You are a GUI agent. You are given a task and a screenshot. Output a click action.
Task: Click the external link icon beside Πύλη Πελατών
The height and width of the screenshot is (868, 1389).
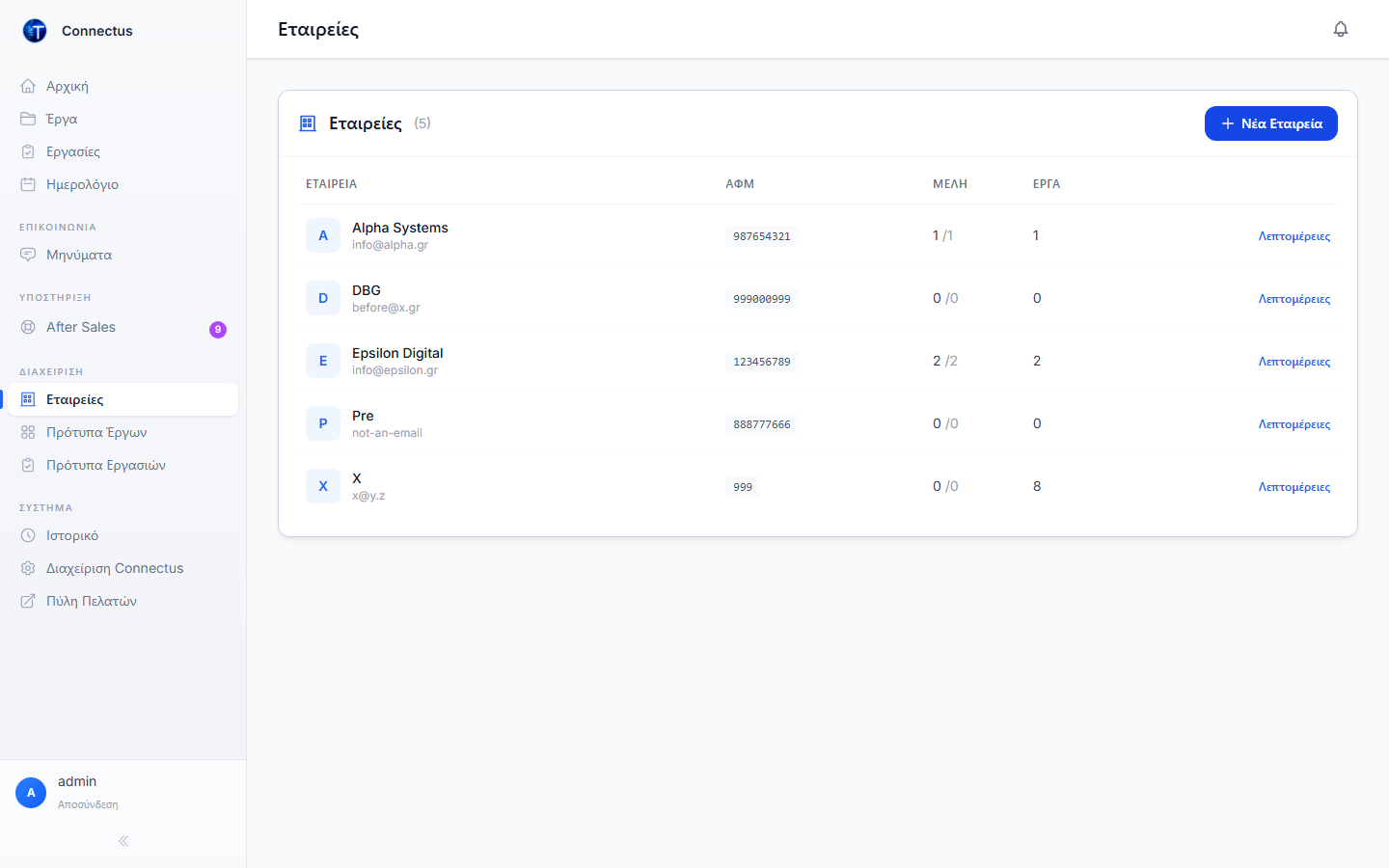click(x=28, y=601)
